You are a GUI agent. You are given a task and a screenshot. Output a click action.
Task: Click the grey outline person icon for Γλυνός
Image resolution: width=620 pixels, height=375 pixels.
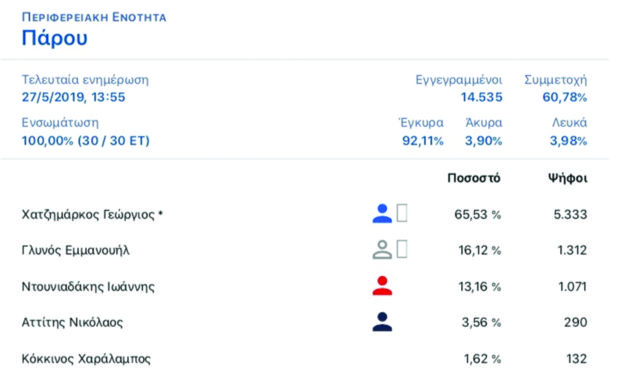(x=382, y=249)
